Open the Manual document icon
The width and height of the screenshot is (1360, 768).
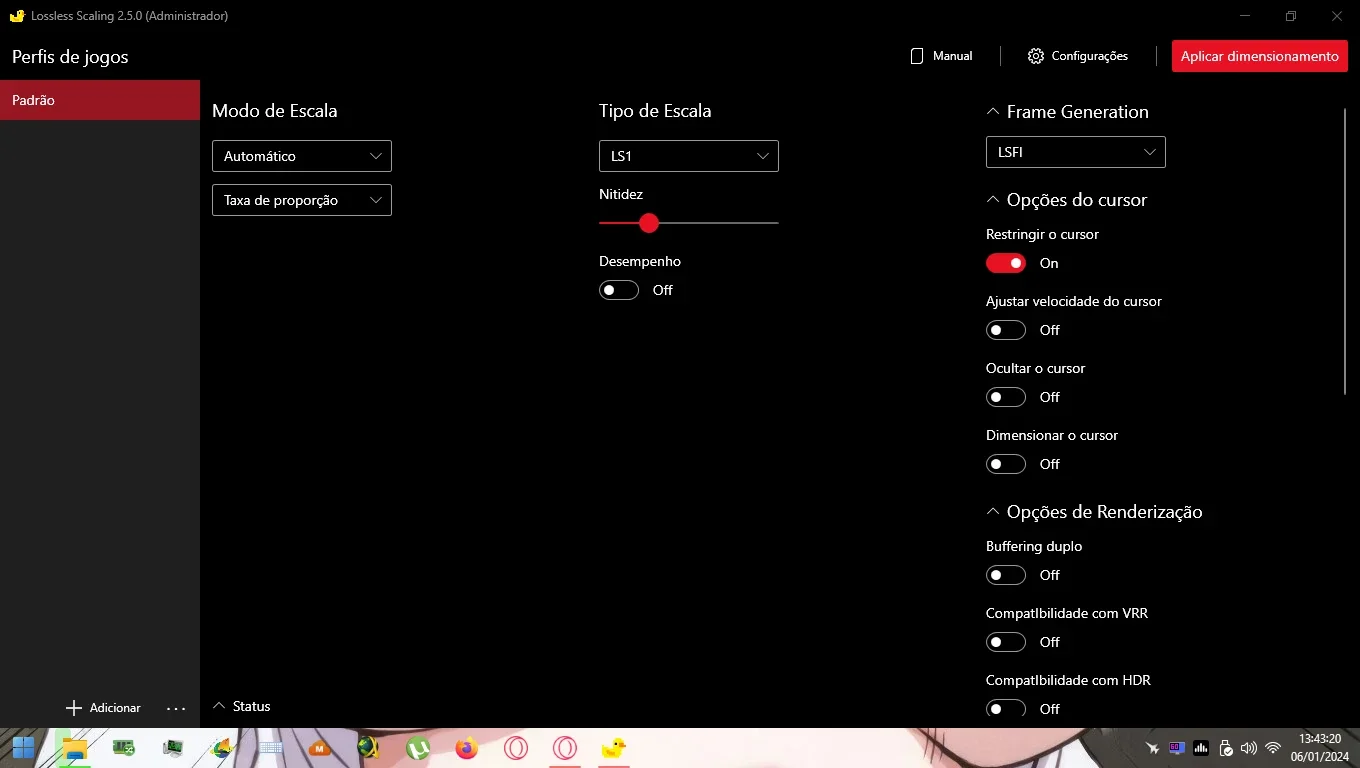[917, 56]
